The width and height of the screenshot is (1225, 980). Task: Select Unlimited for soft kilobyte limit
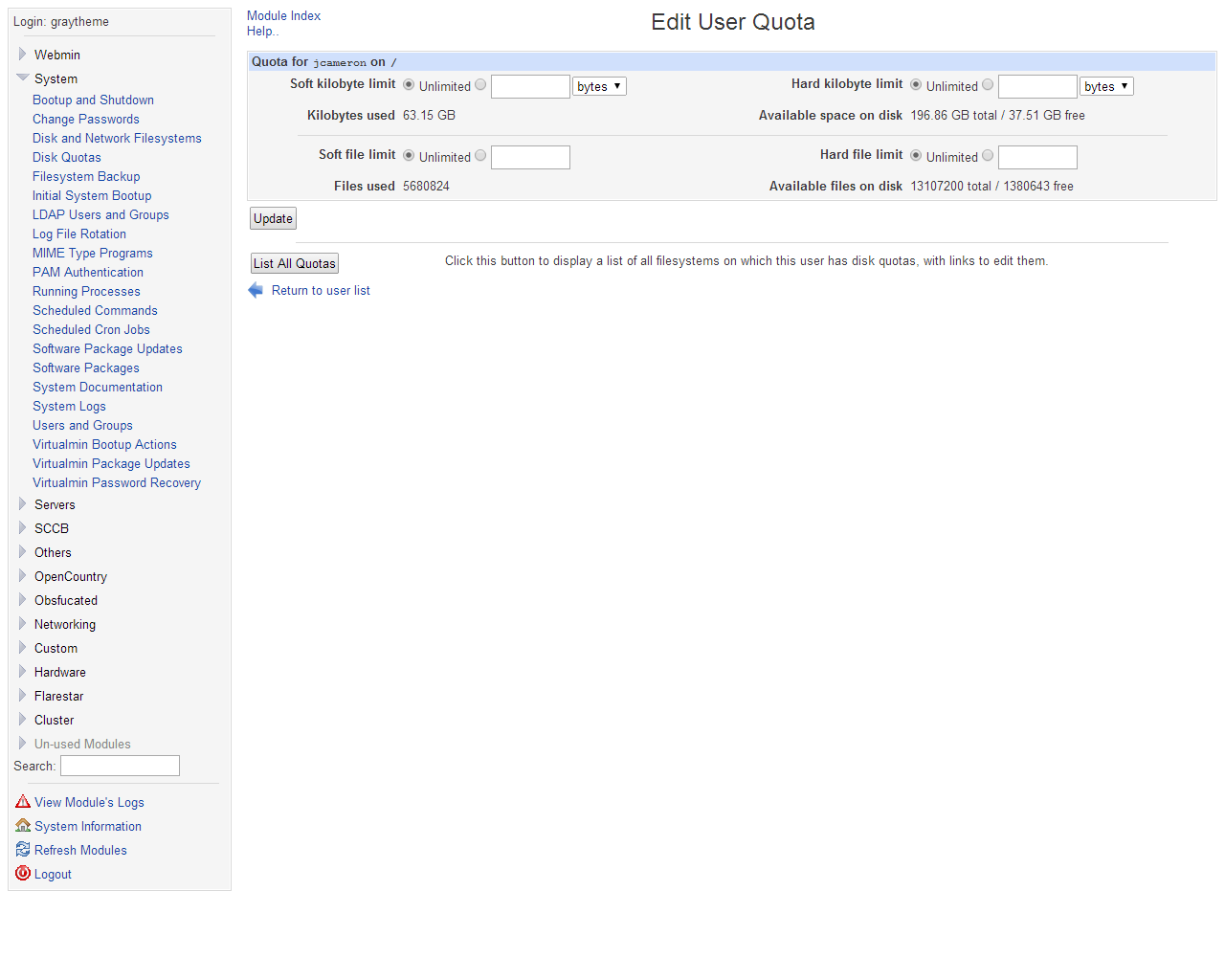tap(409, 85)
